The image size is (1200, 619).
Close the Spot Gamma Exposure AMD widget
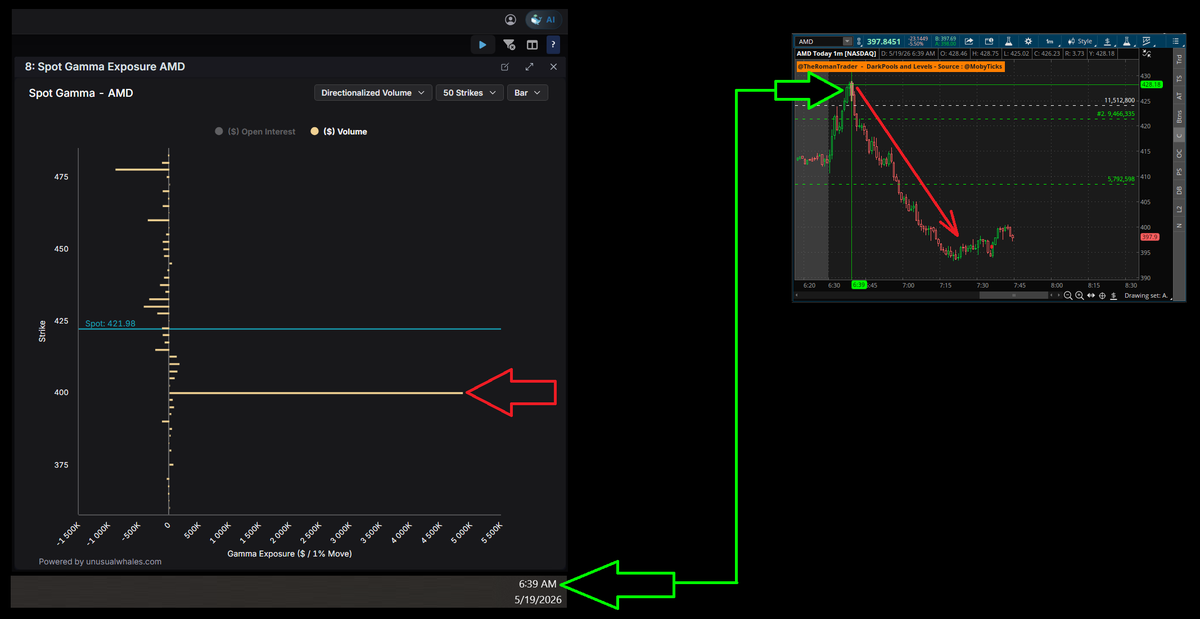[x=553, y=67]
